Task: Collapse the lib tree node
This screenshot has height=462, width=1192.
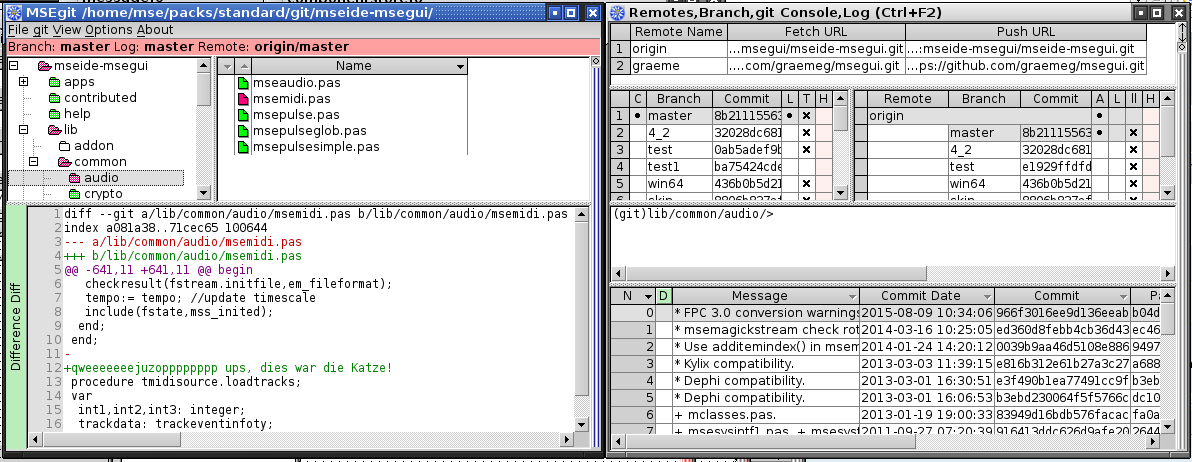Action: point(23,130)
